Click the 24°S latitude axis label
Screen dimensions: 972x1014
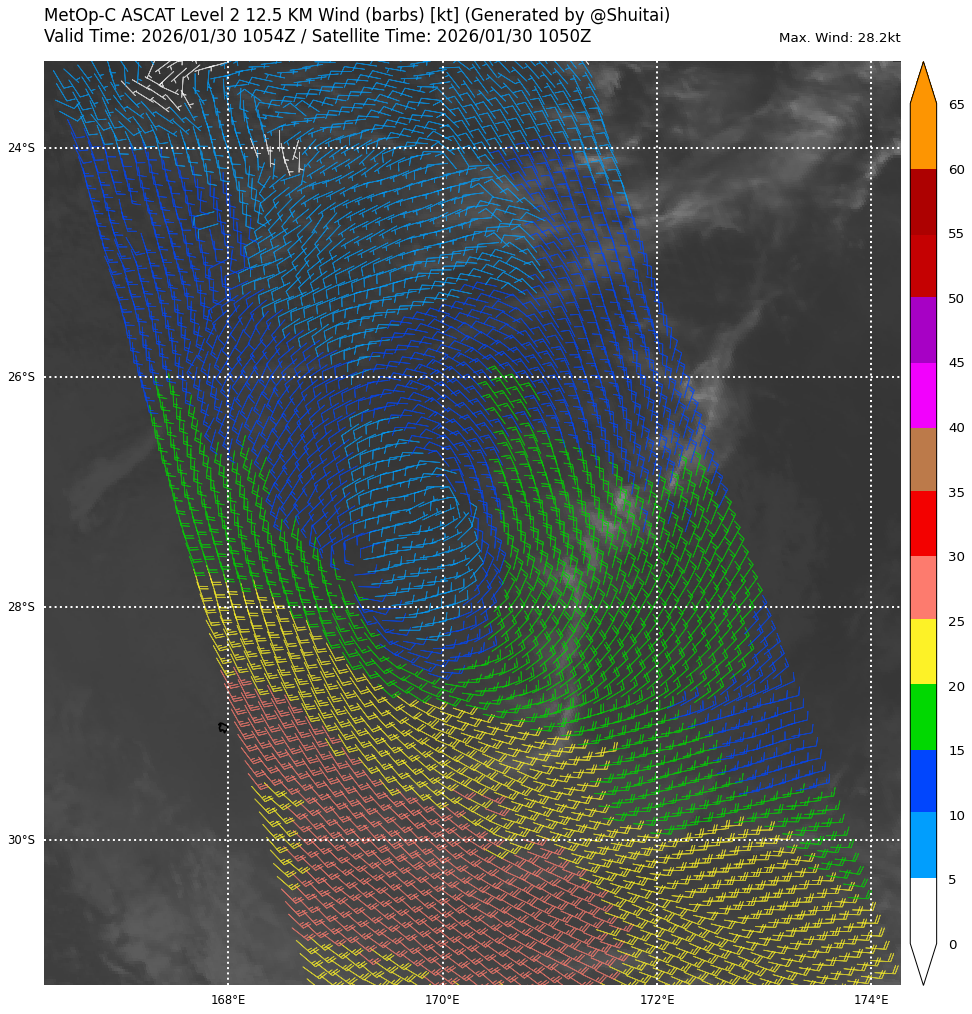(21, 148)
